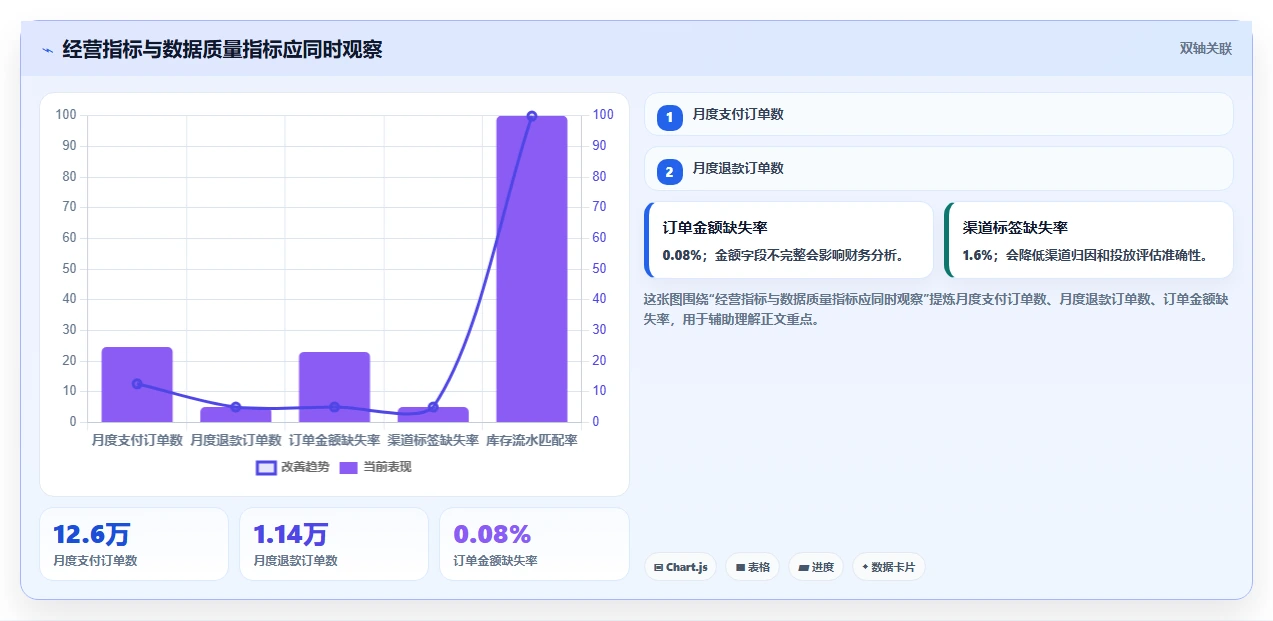This screenshot has width=1273, height=621.
Task: Select the number 1 badge icon
Action: click(x=670, y=118)
